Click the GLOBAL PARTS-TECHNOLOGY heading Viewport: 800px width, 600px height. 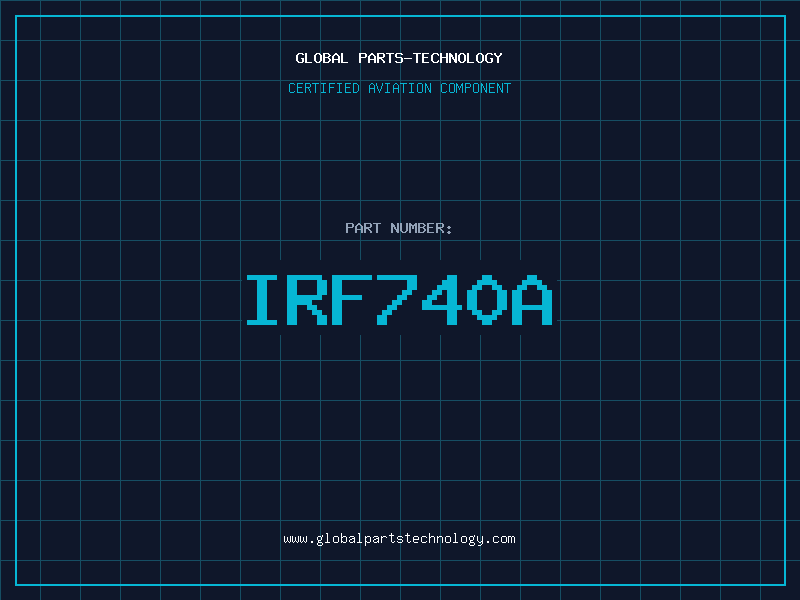399,58
